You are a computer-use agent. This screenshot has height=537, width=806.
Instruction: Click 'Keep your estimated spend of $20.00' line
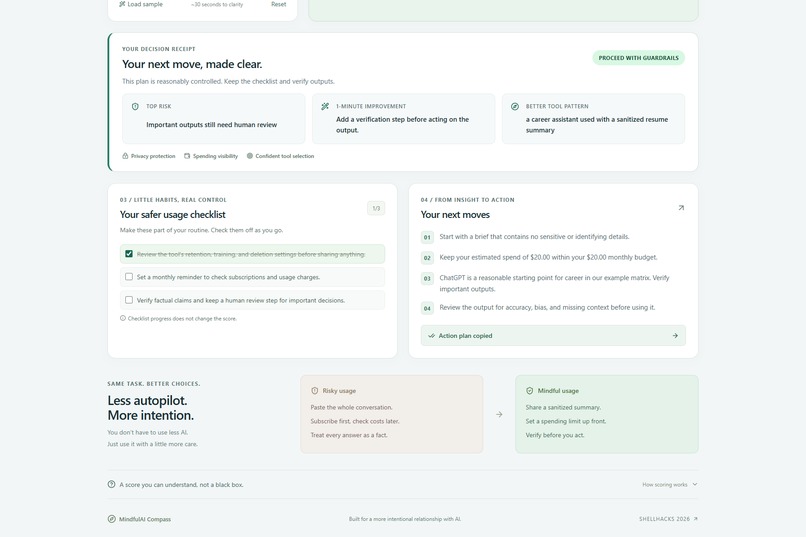(548, 257)
